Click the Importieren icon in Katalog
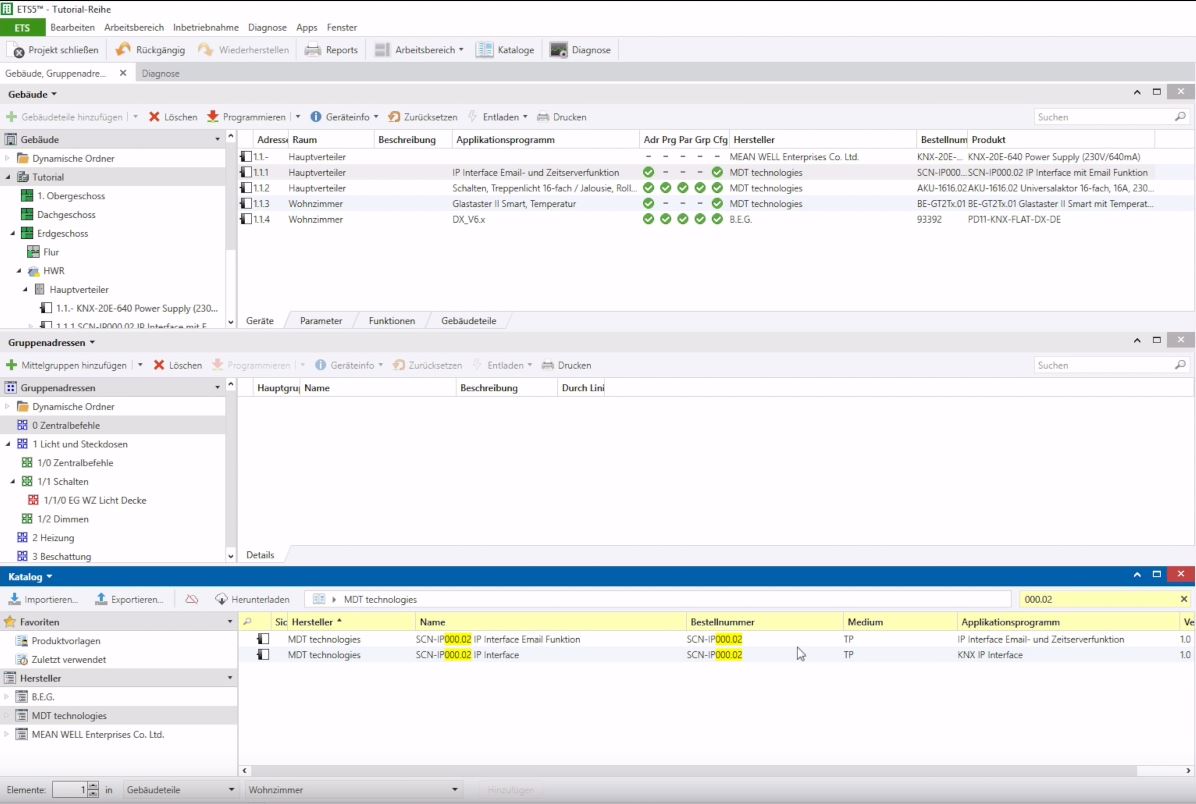Screen dimensions: 1196x804 pyautogui.click(x=14, y=600)
